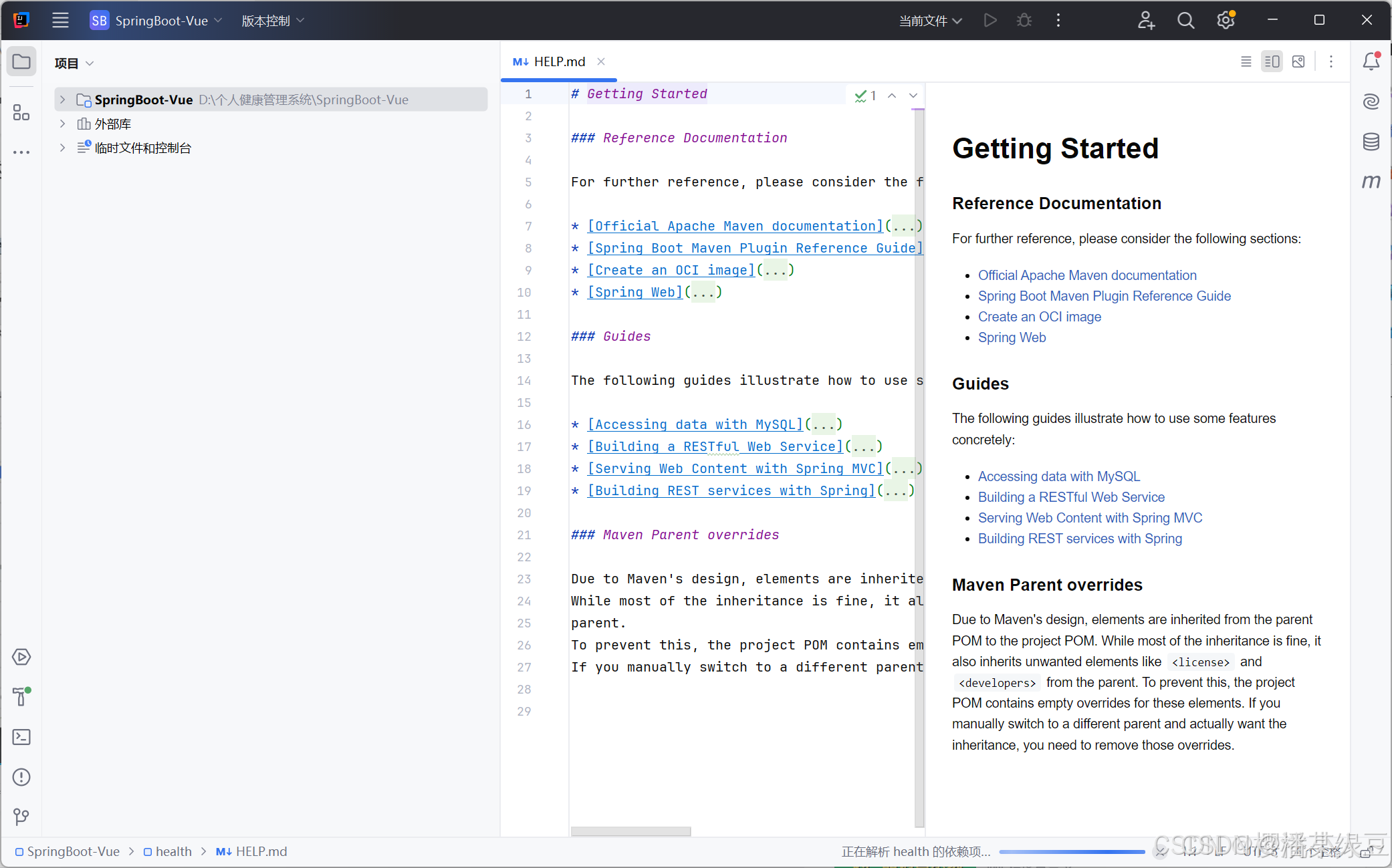Viewport: 1392px width, 868px height.
Task: Expand folded link URL on line 10
Action: point(703,292)
